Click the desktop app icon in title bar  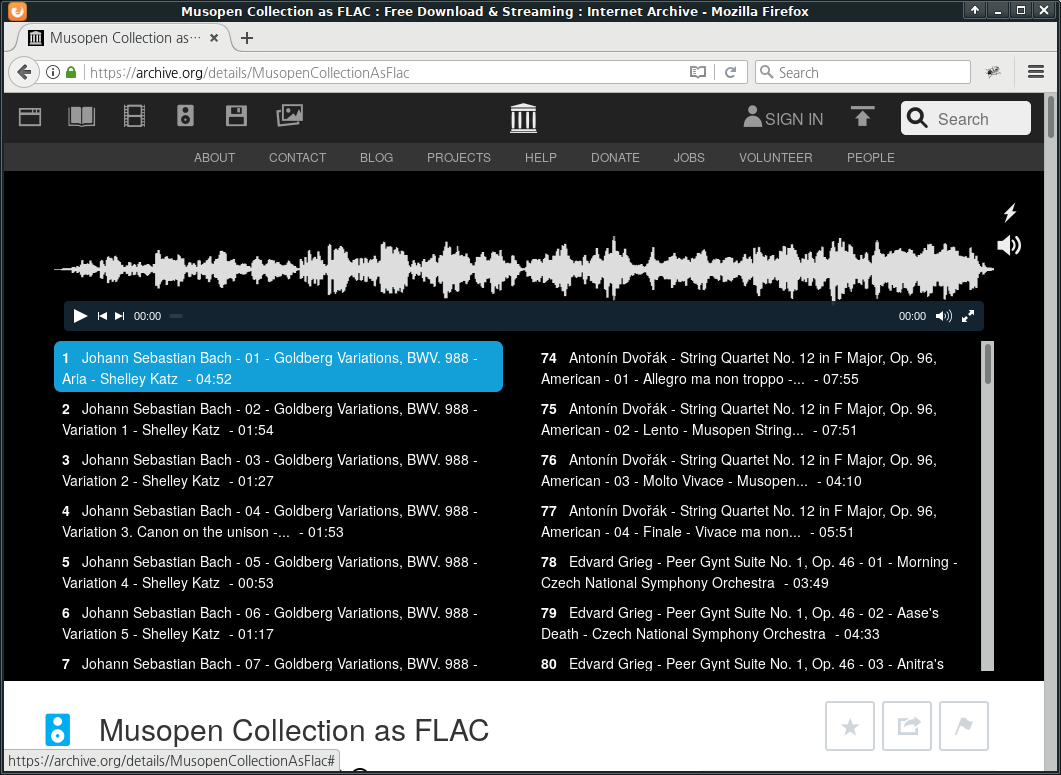click(x=18, y=11)
